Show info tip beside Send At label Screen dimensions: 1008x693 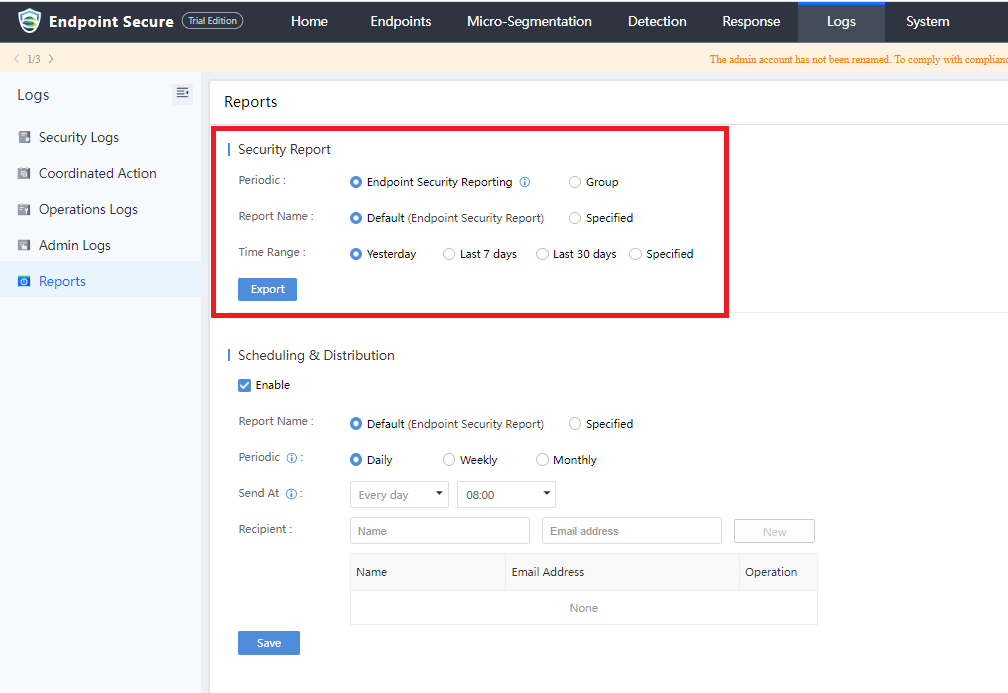click(291, 494)
